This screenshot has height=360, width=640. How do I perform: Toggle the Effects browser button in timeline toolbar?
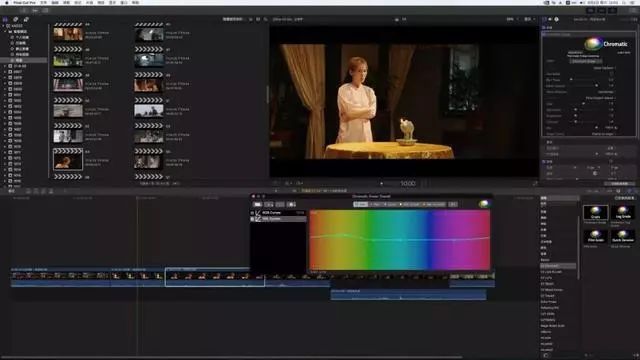point(629,191)
